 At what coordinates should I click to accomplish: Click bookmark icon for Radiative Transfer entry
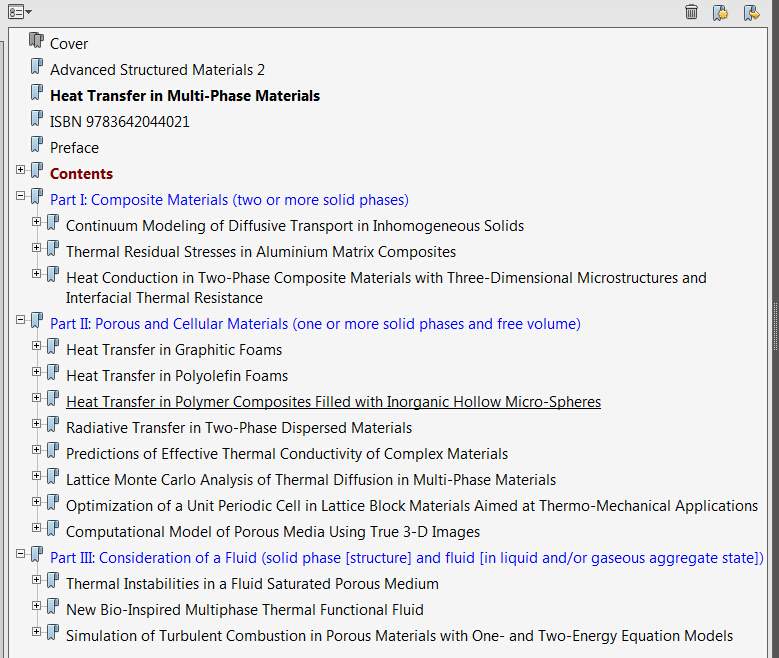53,425
